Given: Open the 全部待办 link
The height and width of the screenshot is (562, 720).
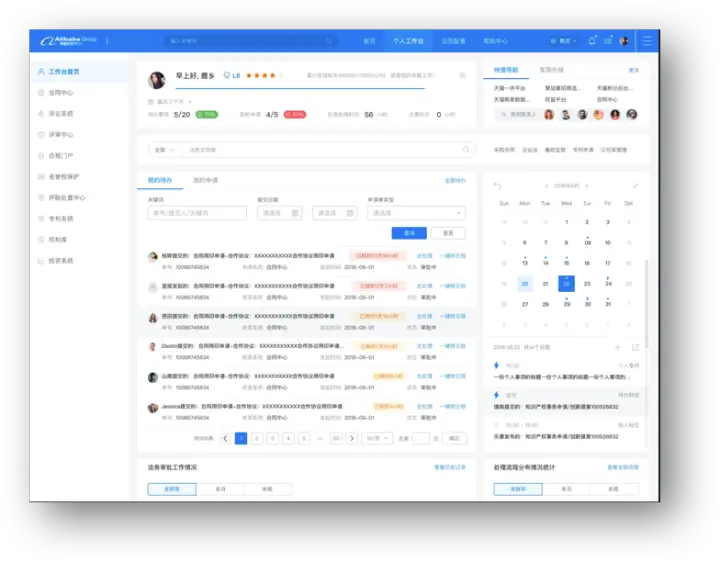Looking at the screenshot, I should coord(455,180).
